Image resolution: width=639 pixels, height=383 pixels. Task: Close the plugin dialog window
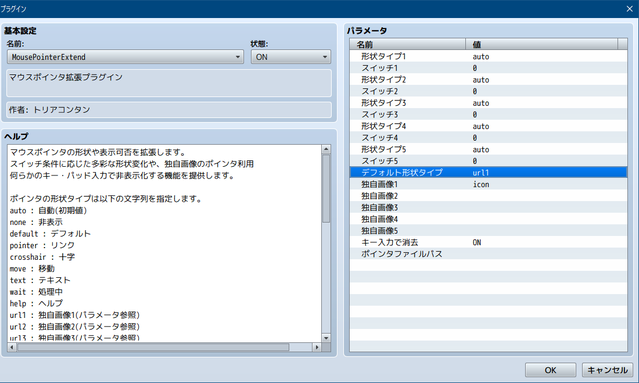point(629,9)
